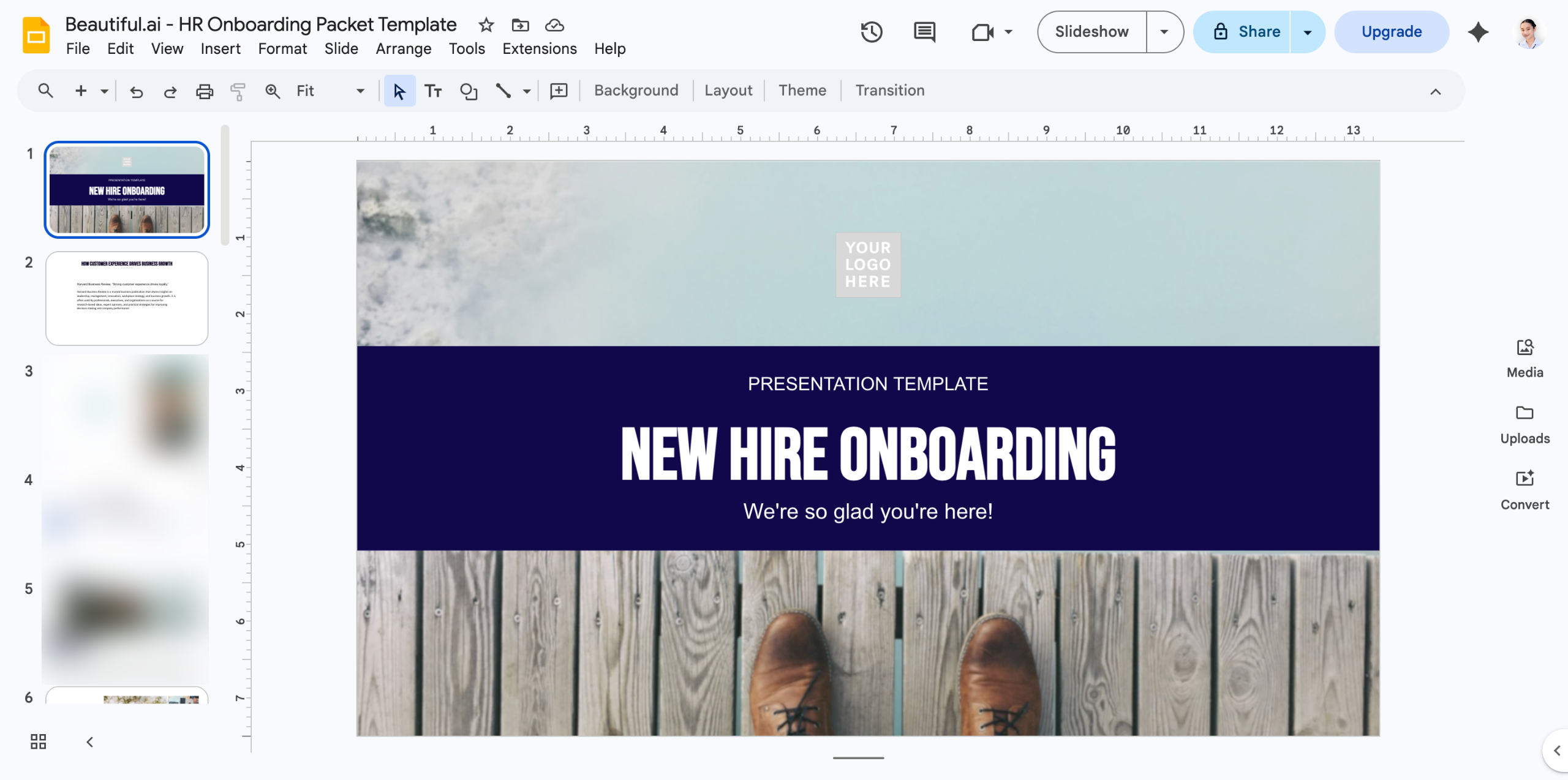Select slide 2 thumbnail
Viewport: 1568px width, 780px height.
pyautogui.click(x=127, y=298)
